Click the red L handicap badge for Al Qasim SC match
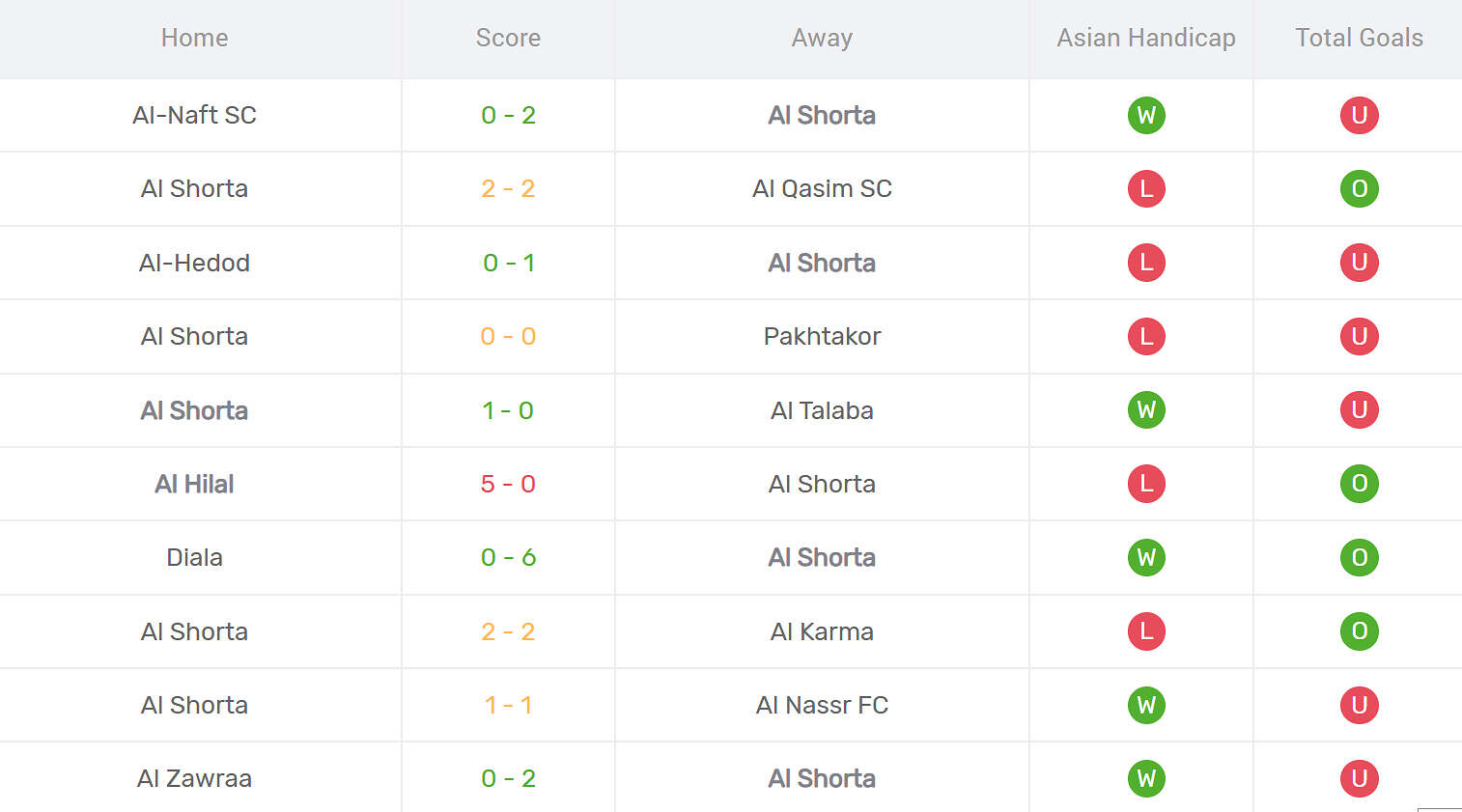Image resolution: width=1462 pixels, height=812 pixels. [1146, 188]
